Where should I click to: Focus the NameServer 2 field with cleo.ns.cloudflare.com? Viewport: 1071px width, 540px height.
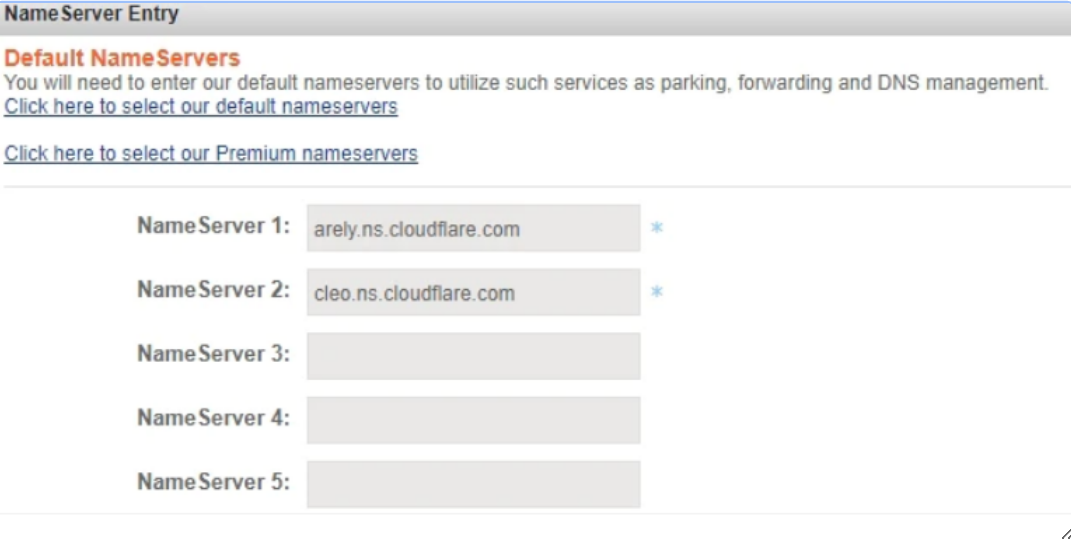coord(472,292)
